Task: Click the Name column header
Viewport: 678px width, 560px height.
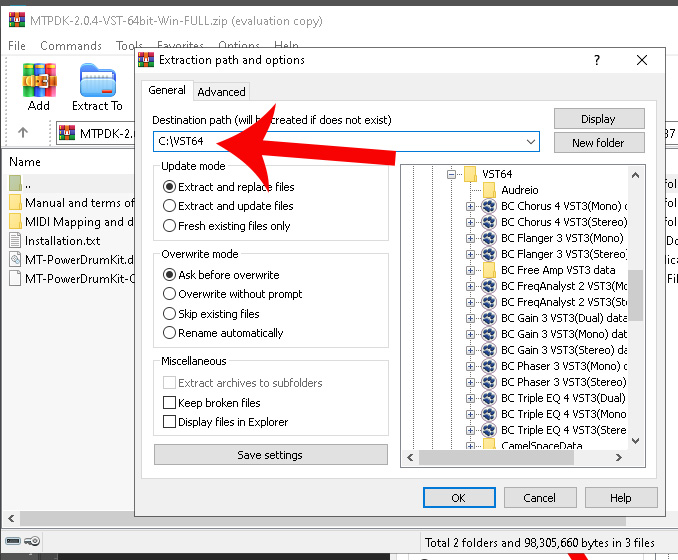Action: (25, 162)
